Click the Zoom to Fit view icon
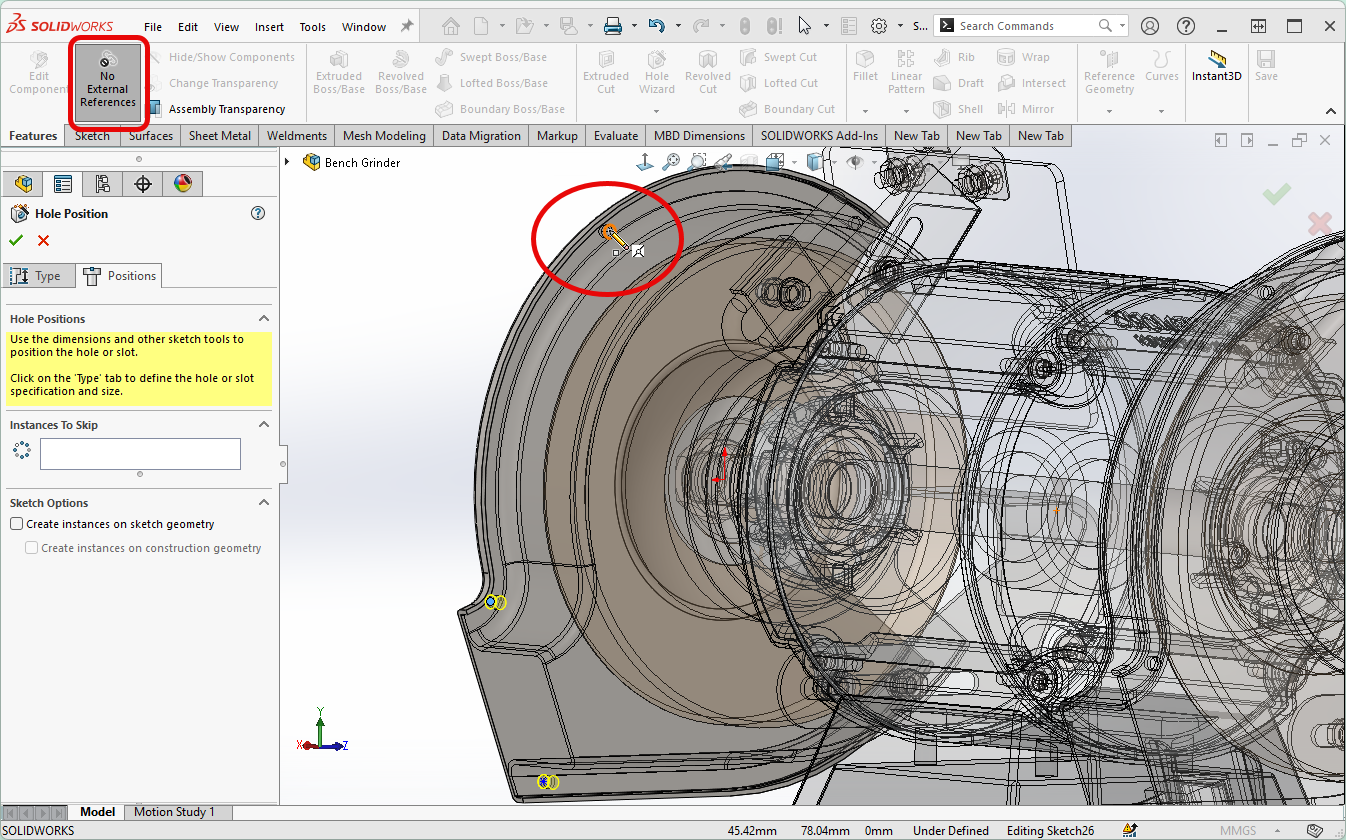Screen dimensions: 1346x840 coord(671,161)
